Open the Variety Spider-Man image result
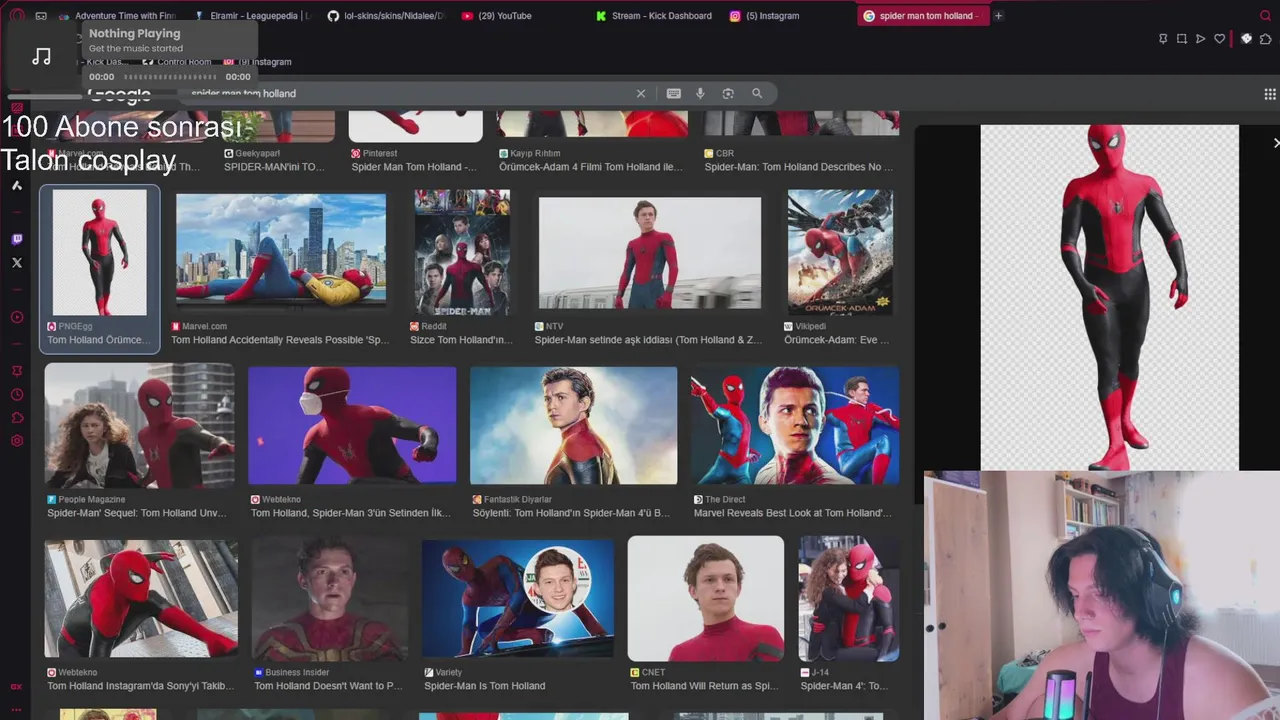This screenshot has height=720, width=1280. [518, 598]
